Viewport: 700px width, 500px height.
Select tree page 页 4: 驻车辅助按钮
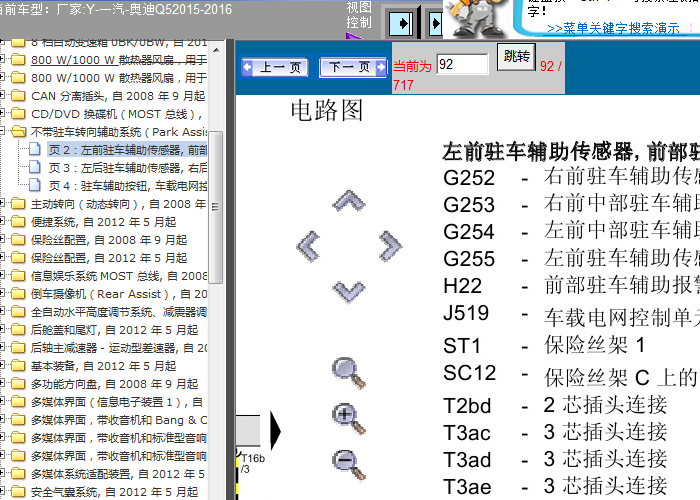128,185
